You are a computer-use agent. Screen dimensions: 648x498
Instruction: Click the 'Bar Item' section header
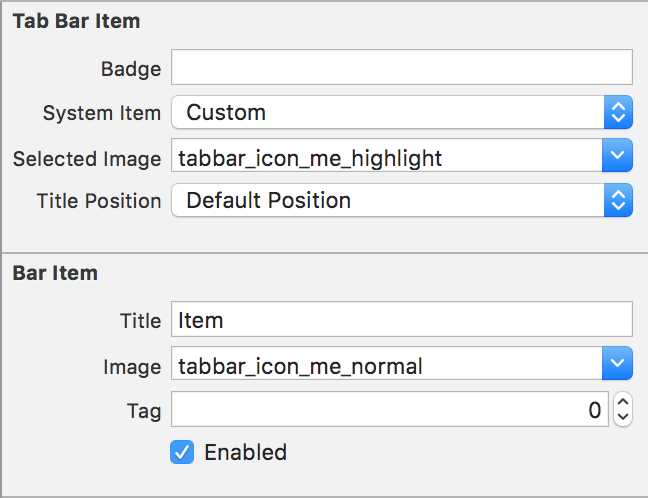[x=55, y=273]
